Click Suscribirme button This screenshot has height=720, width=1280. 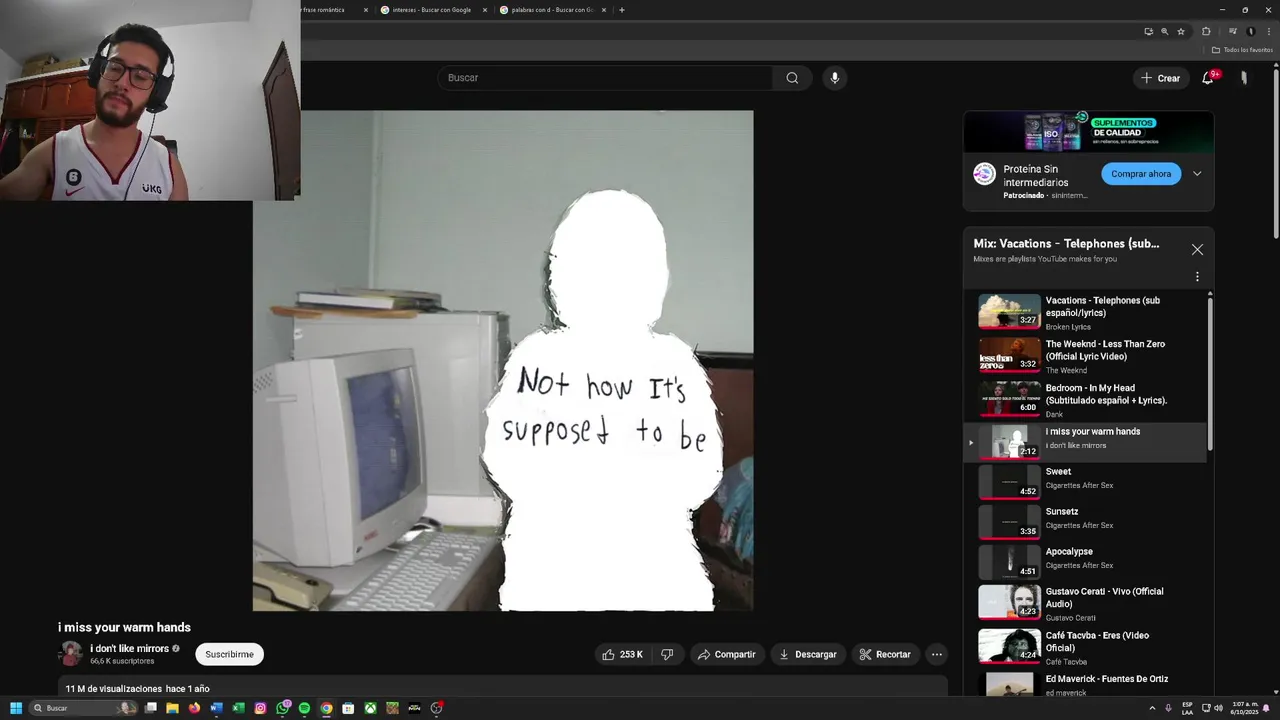(x=229, y=654)
